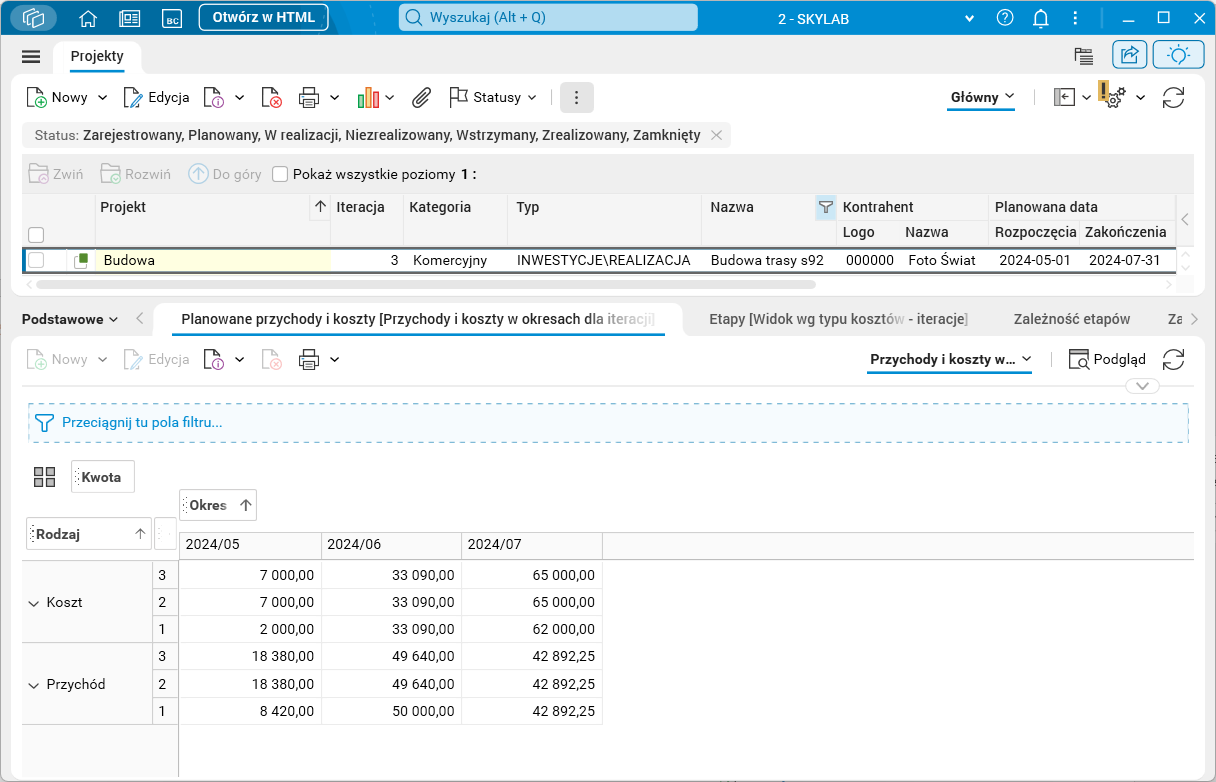The height and width of the screenshot is (782, 1216).
Task: Open the hamburger main menu
Action: click(31, 56)
